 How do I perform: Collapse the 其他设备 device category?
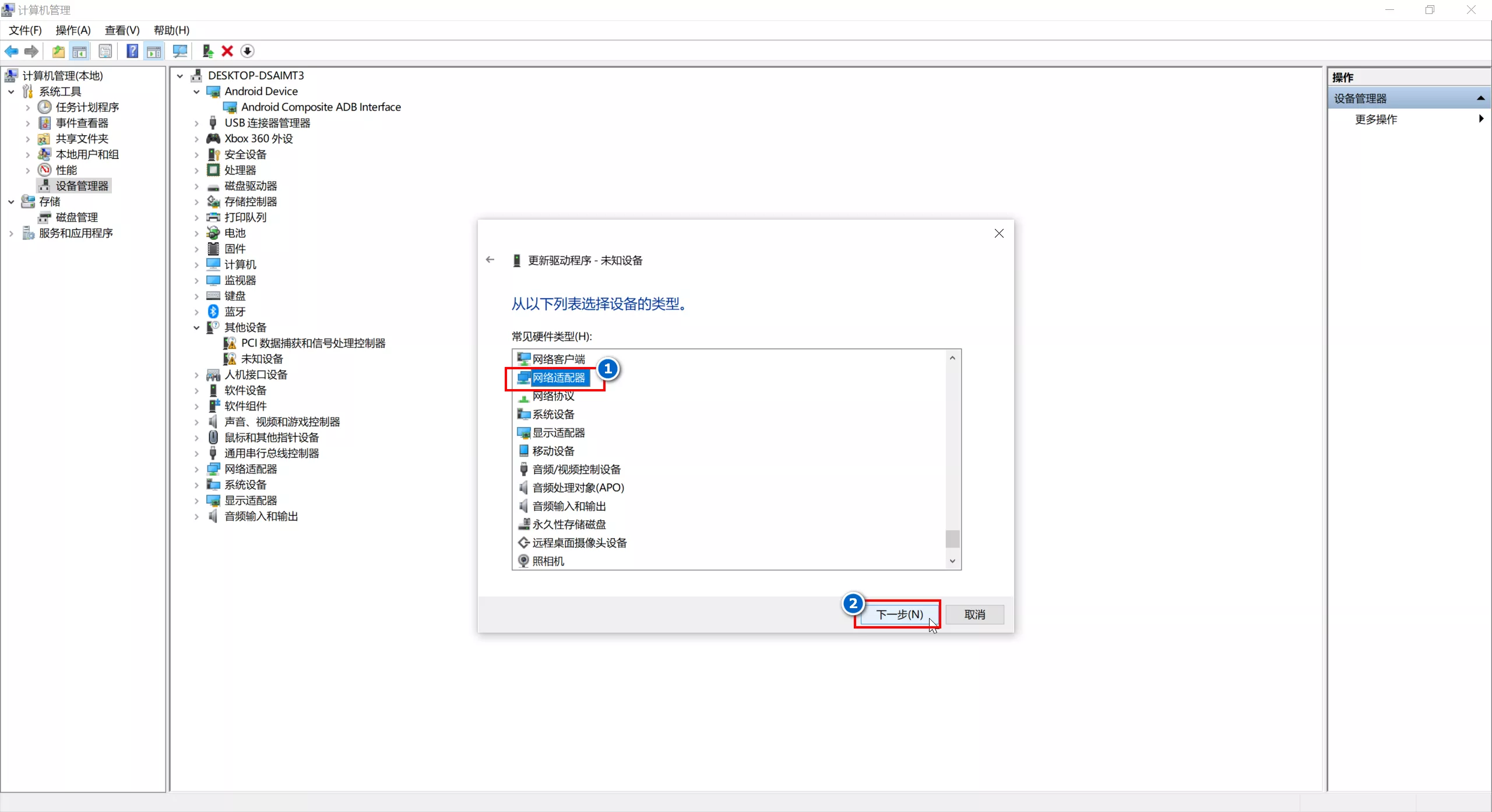click(196, 328)
